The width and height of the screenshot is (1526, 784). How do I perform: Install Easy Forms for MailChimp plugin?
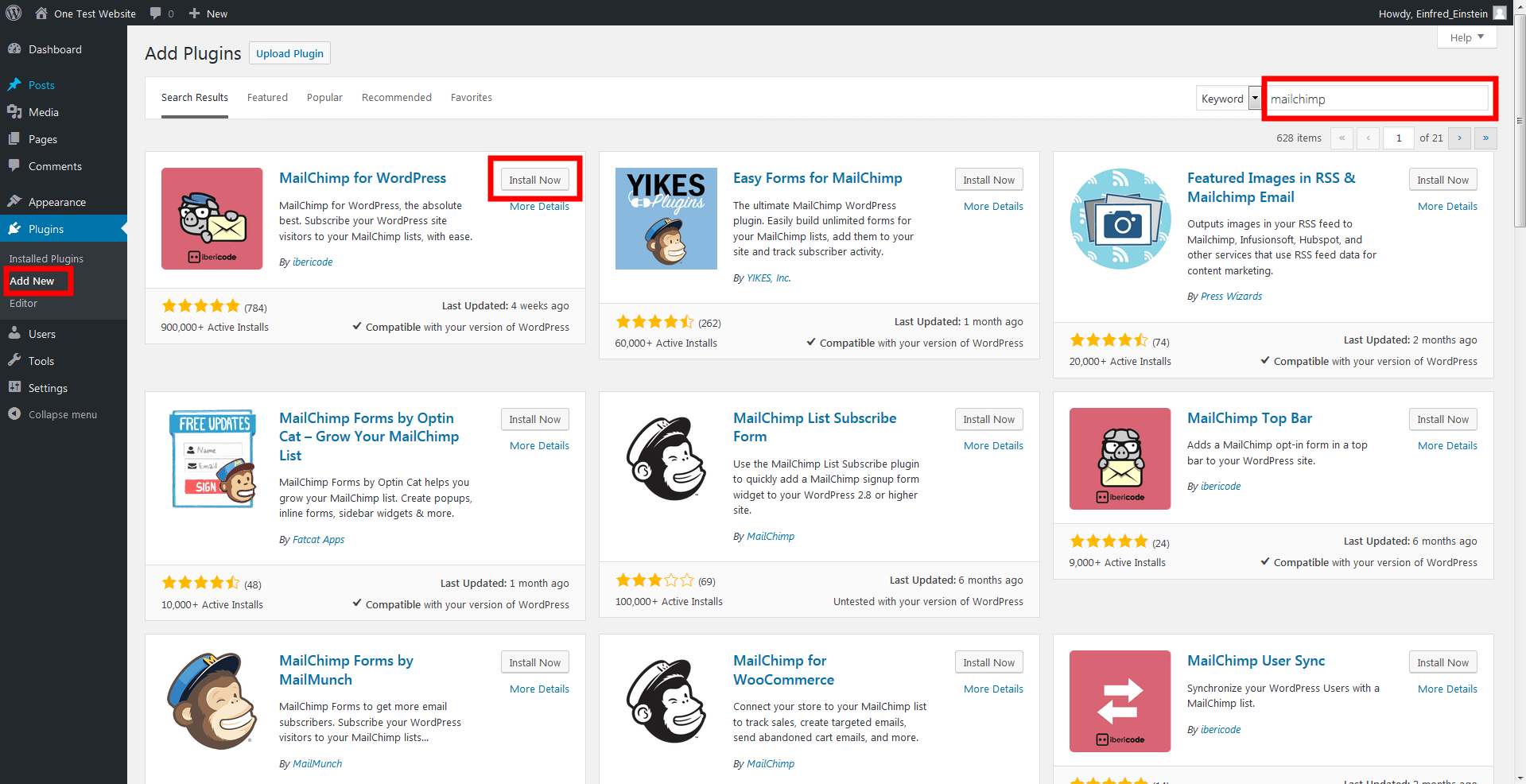[x=988, y=180]
